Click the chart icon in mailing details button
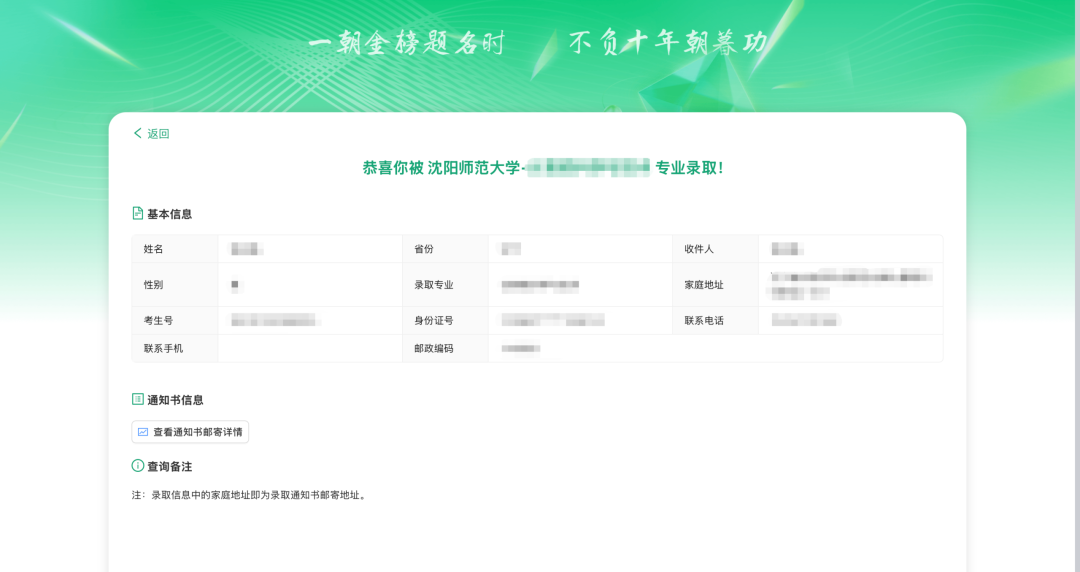Image resolution: width=1080 pixels, height=572 pixels. 143,432
